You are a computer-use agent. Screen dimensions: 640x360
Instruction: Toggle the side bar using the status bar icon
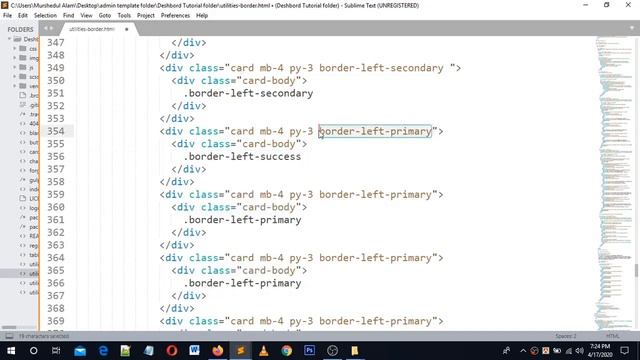click(9, 336)
